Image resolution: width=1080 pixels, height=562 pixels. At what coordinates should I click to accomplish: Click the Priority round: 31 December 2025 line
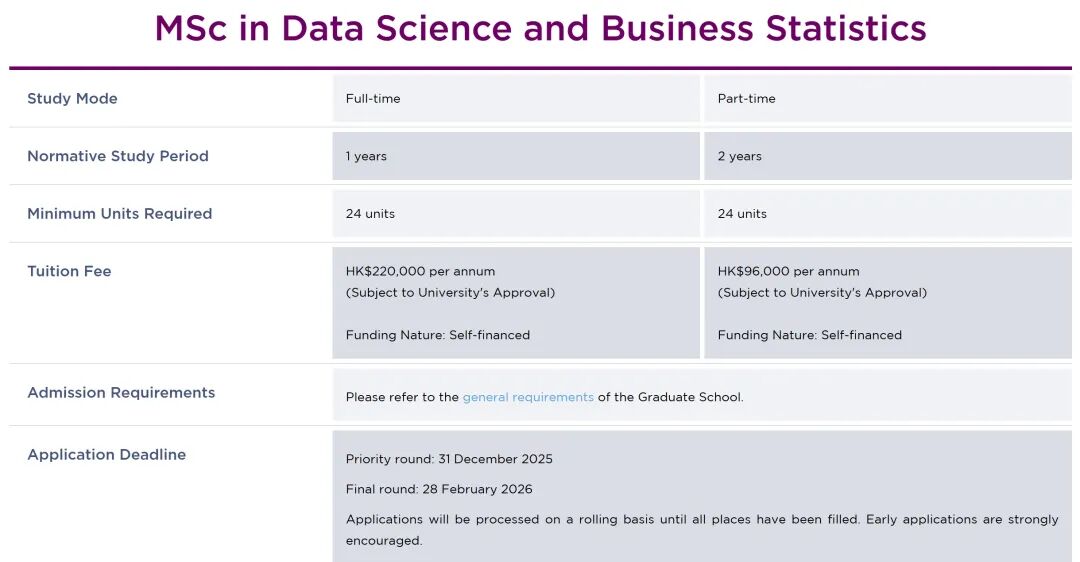[449, 459]
